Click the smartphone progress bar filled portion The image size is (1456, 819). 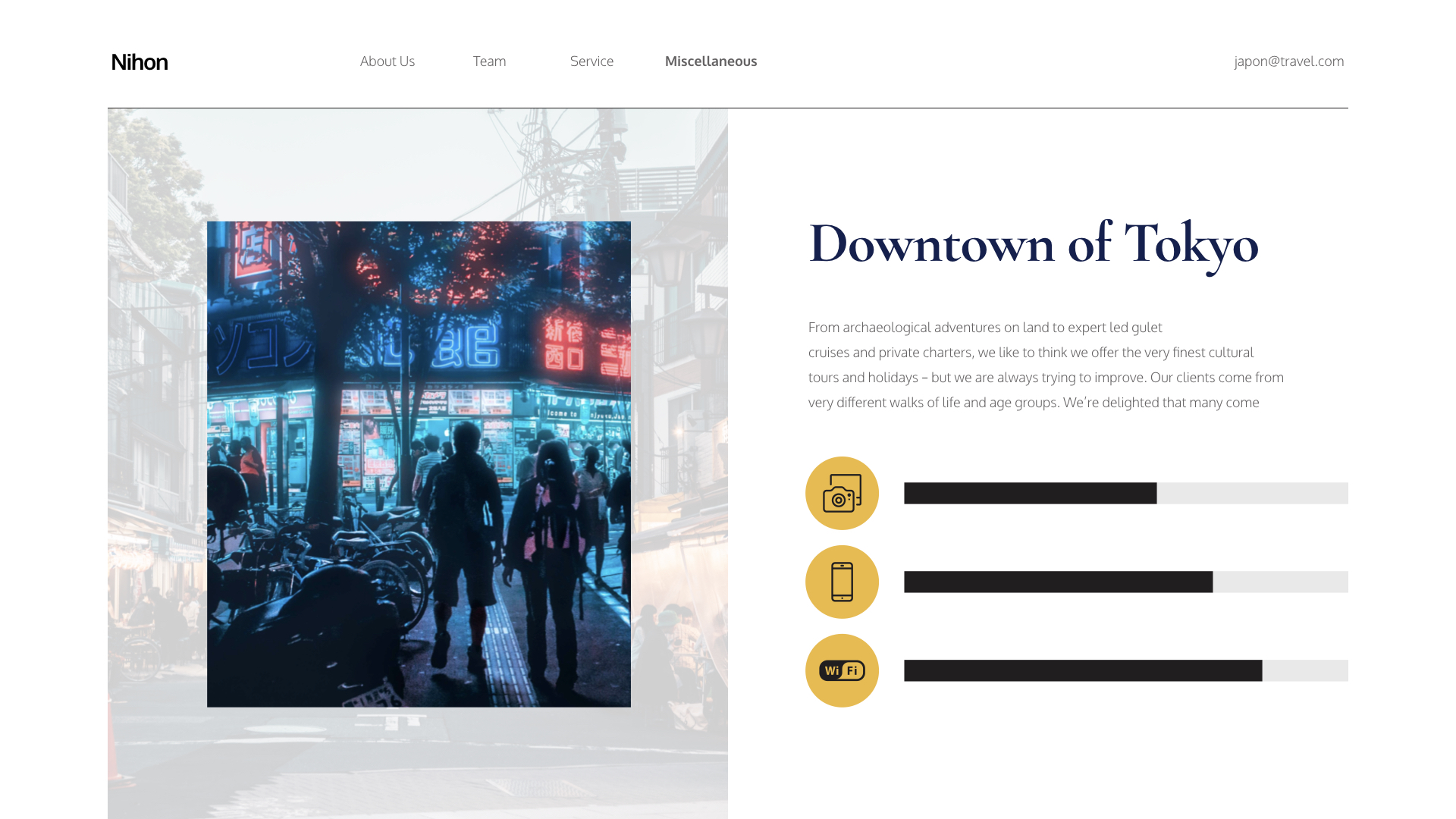1058,582
